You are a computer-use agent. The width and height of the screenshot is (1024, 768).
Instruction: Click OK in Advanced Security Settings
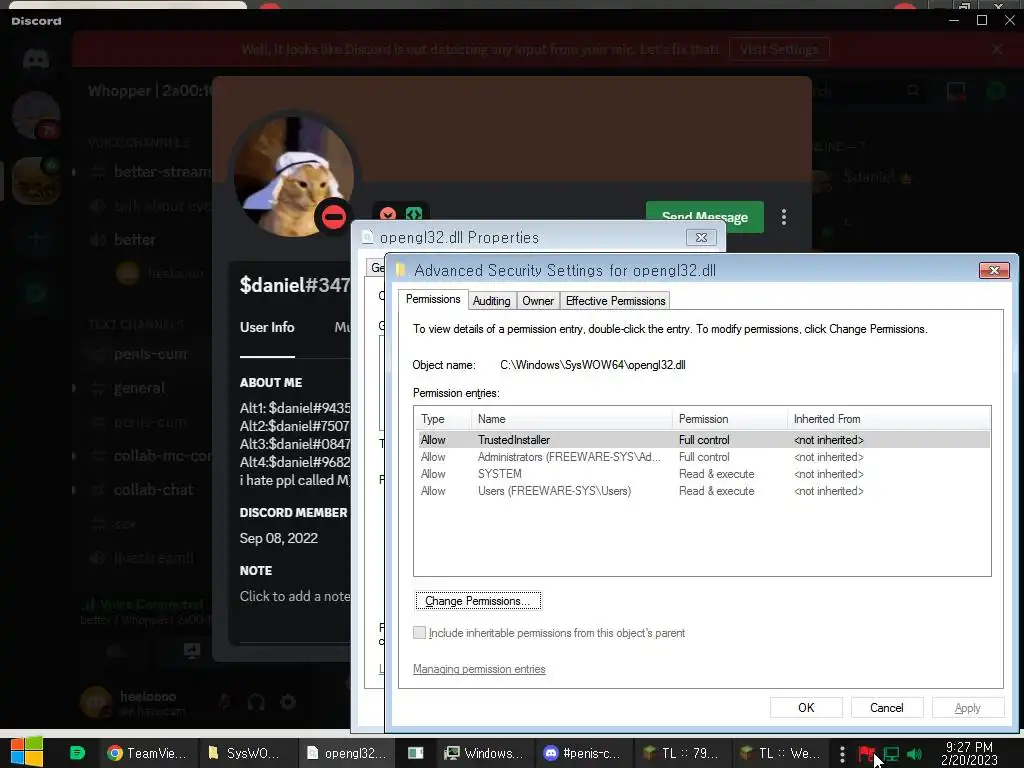[x=806, y=708]
